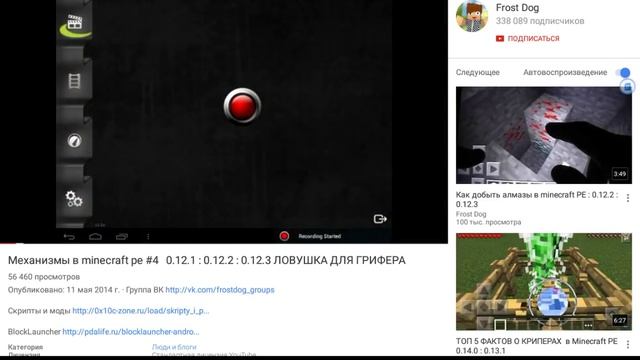Open options menu for creepers video

tap(628, 344)
